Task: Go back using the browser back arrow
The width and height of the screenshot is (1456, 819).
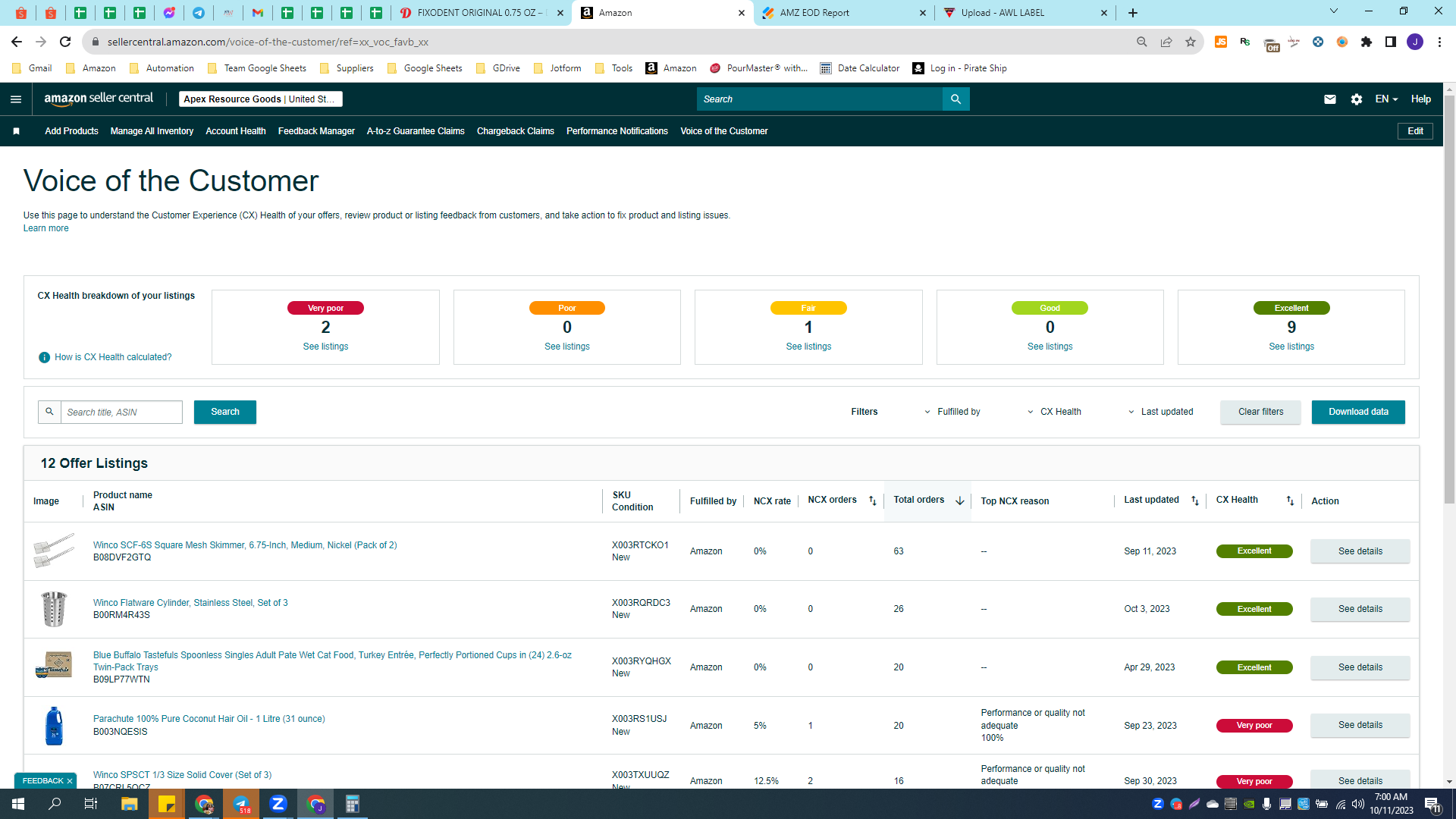Action: 17,42
